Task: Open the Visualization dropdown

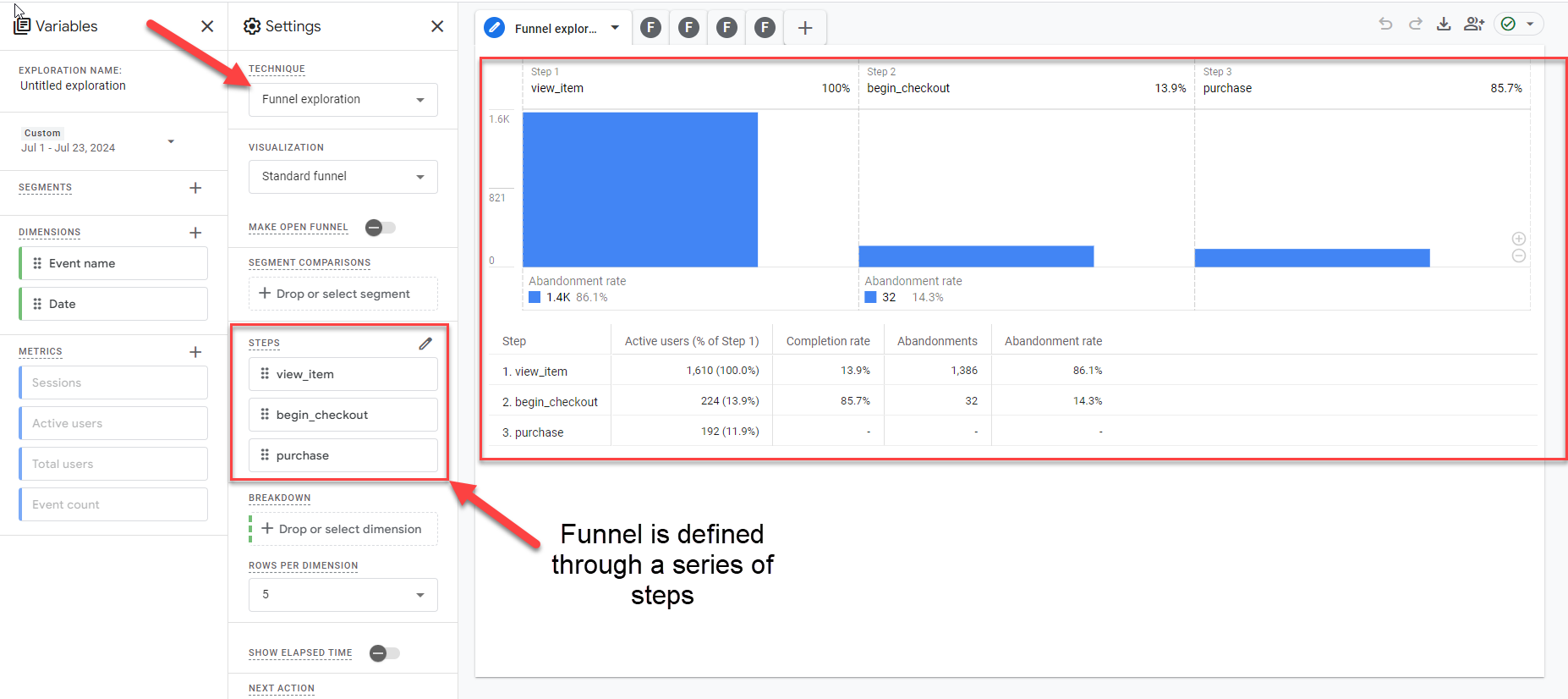Action: (x=343, y=177)
